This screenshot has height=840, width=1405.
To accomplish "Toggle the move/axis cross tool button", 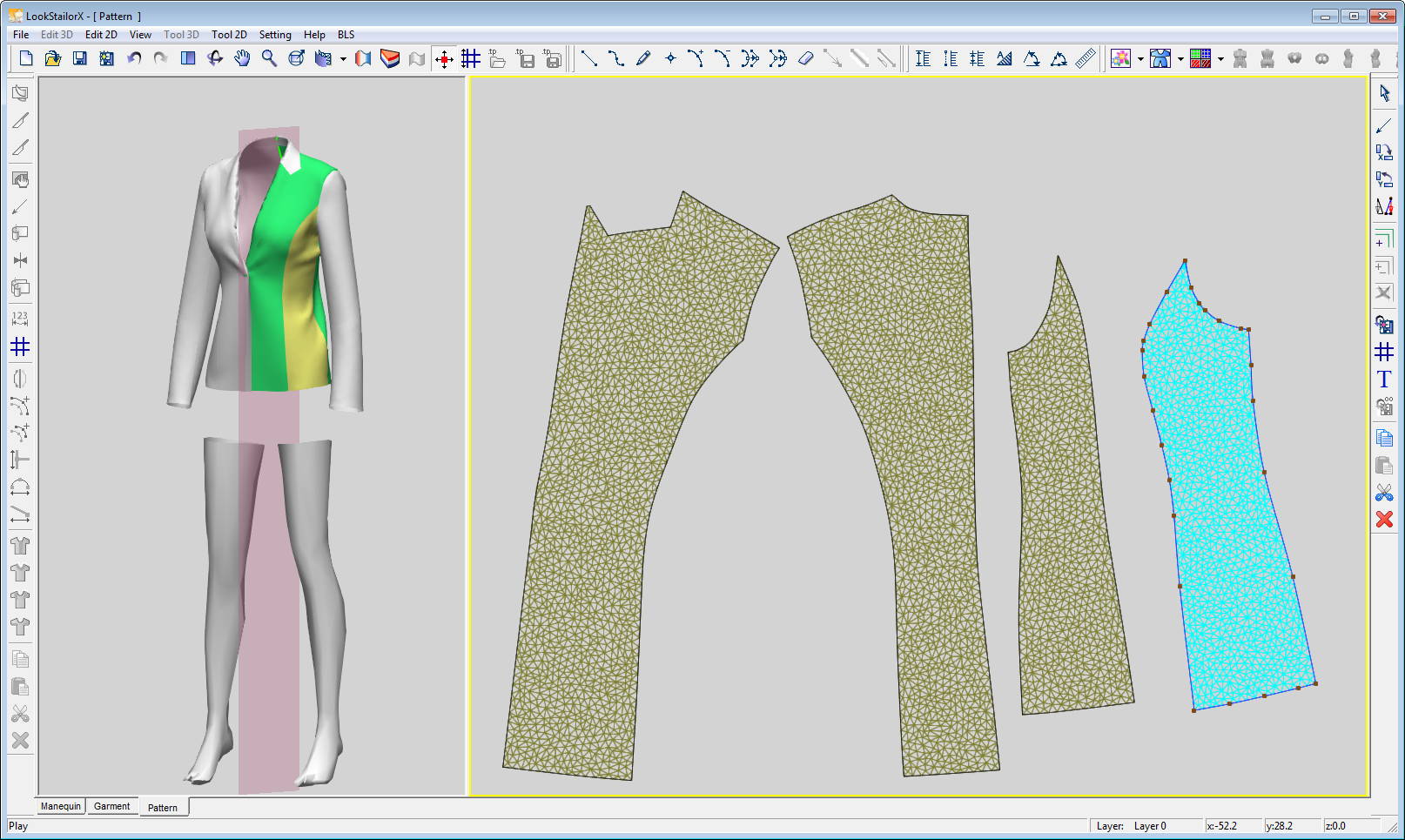I will click(x=444, y=58).
